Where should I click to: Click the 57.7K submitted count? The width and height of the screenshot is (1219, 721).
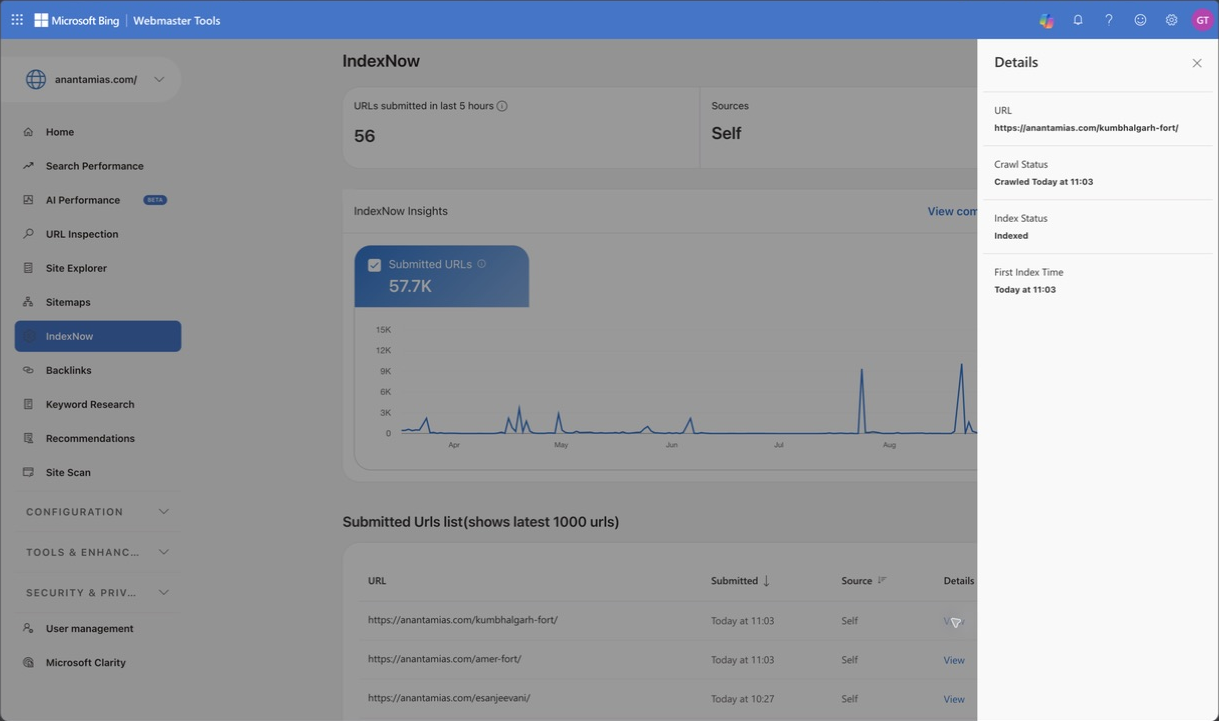point(410,286)
